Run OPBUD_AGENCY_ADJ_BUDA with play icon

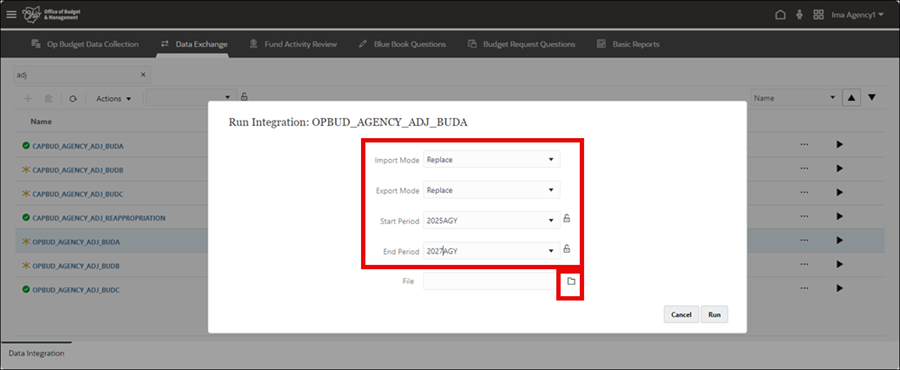840,241
